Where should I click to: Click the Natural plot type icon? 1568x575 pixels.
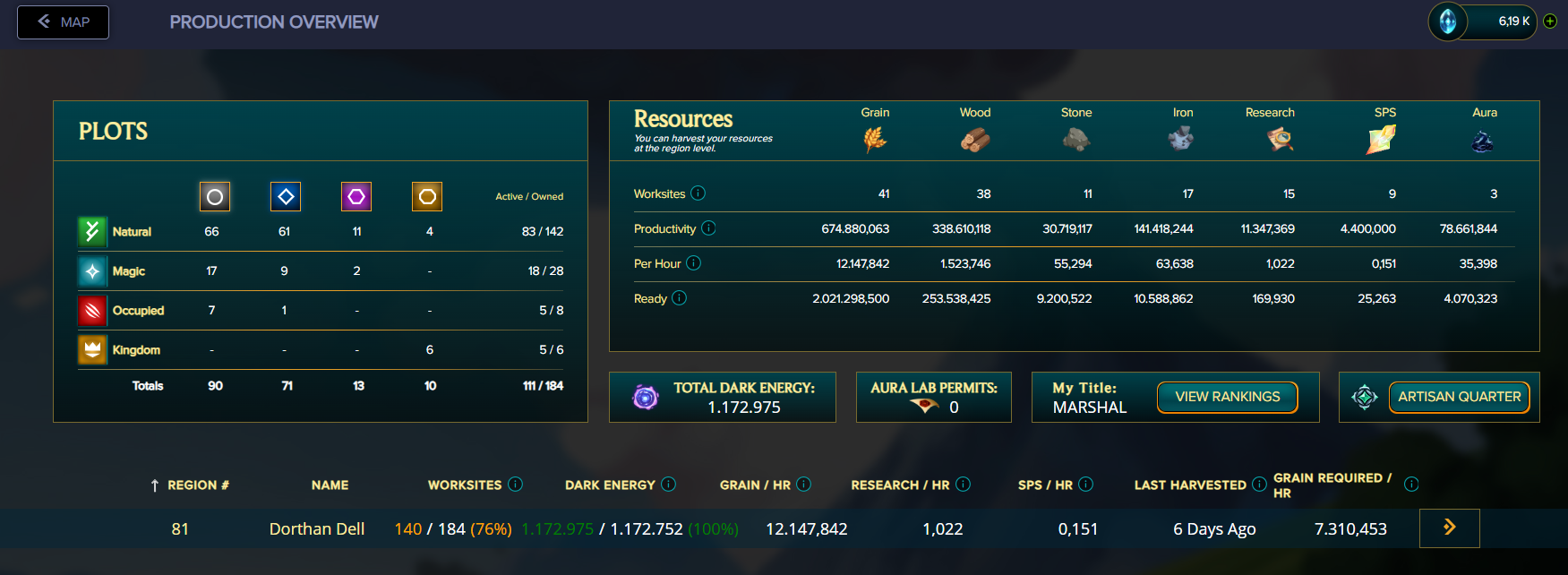92,231
